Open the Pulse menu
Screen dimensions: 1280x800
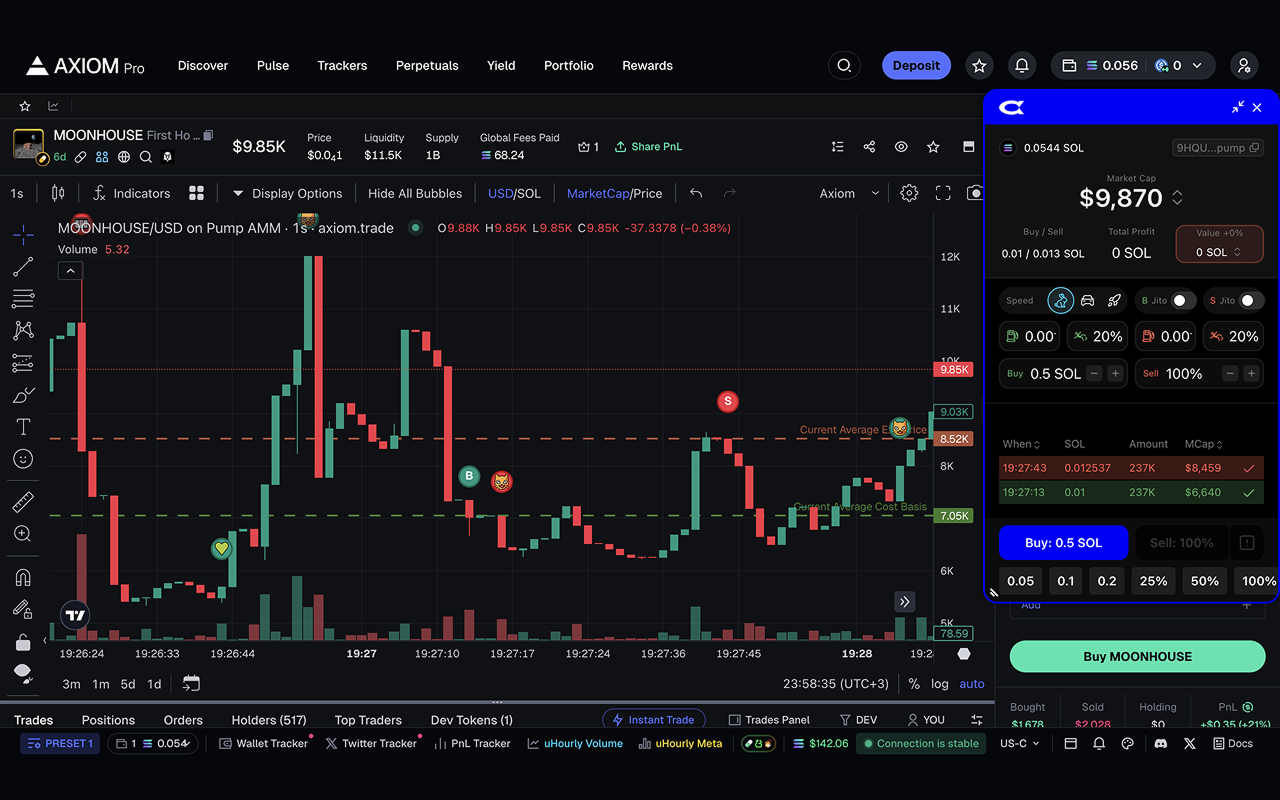point(273,66)
